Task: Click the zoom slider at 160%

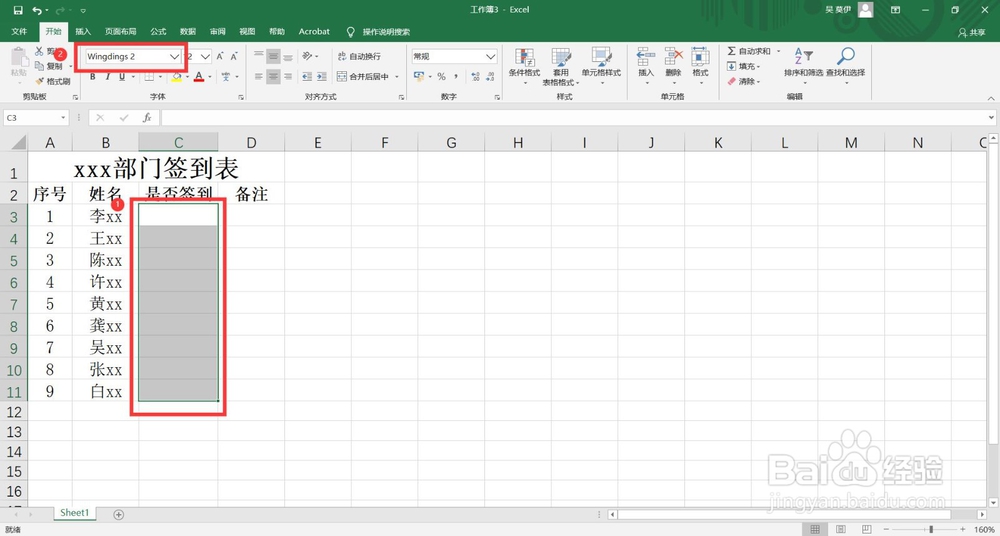Action: tap(931, 530)
